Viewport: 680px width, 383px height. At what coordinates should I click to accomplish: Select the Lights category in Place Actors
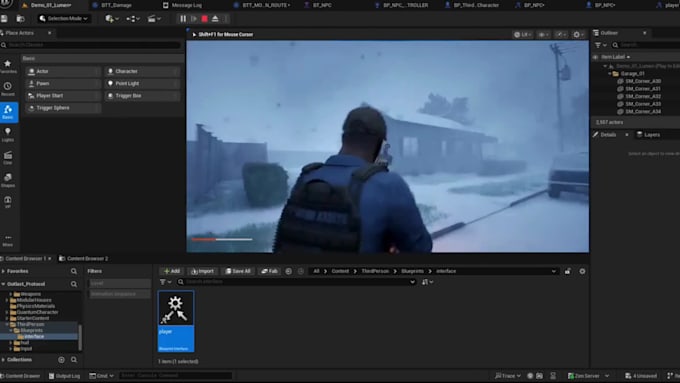click(x=8, y=134)
